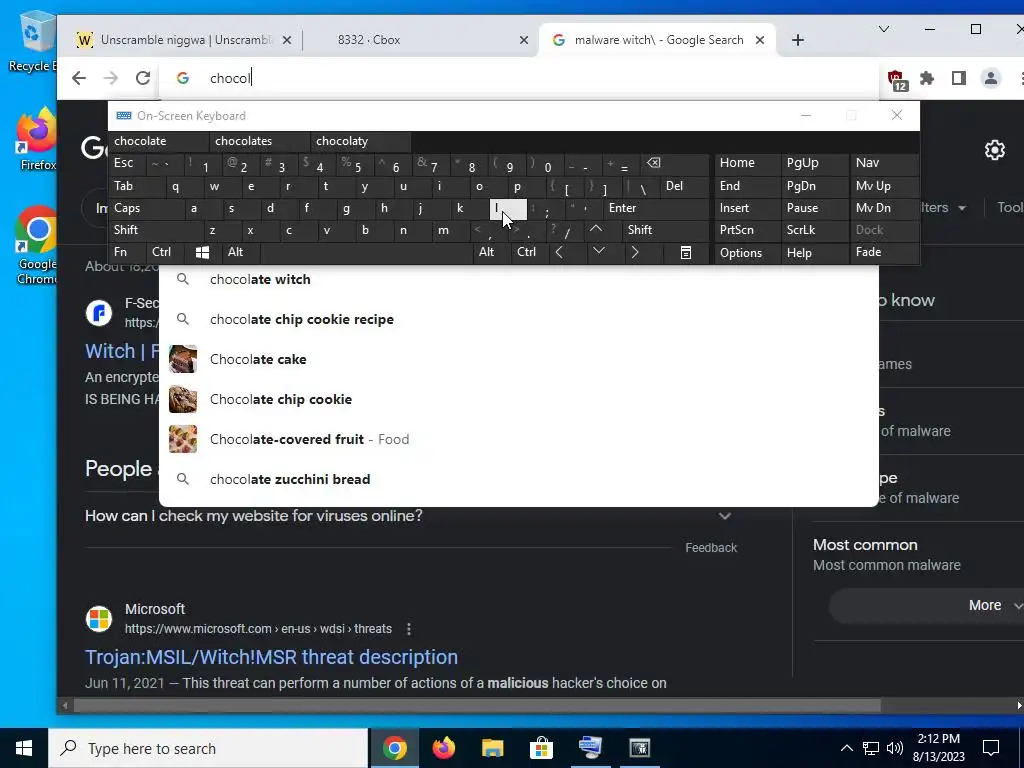Hit the Enter key on On-Screen Keyboard
Screen dimensions: 1024x768
click(656, 208)
